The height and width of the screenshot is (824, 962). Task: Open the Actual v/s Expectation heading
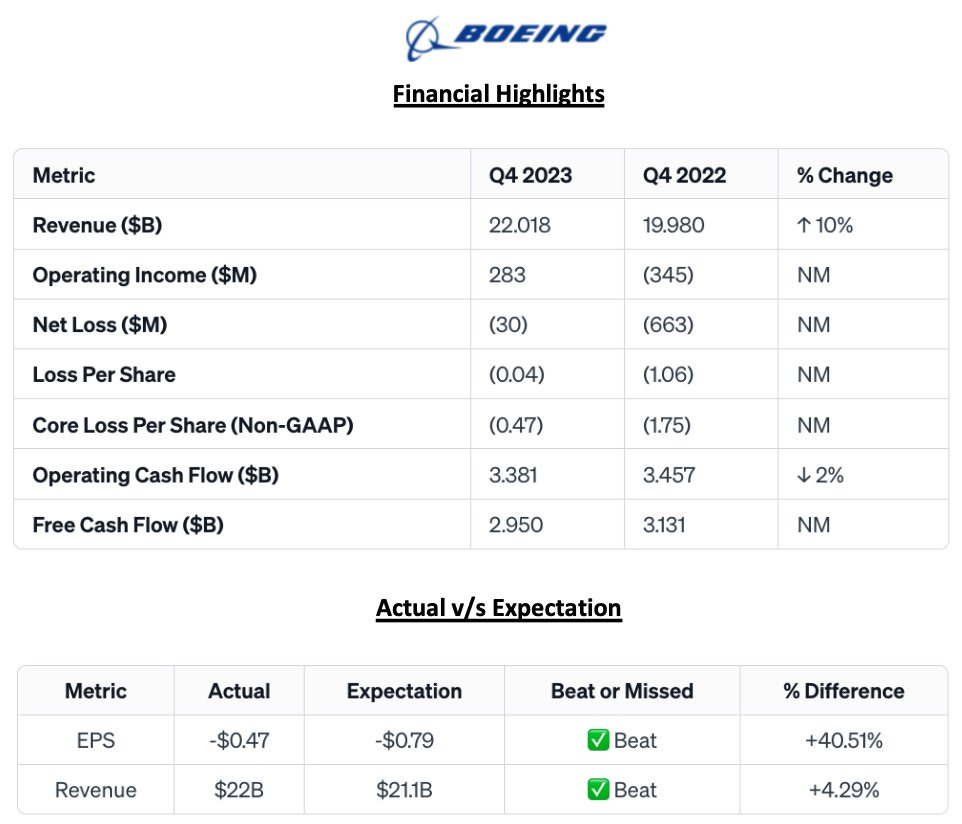point(498,608)
